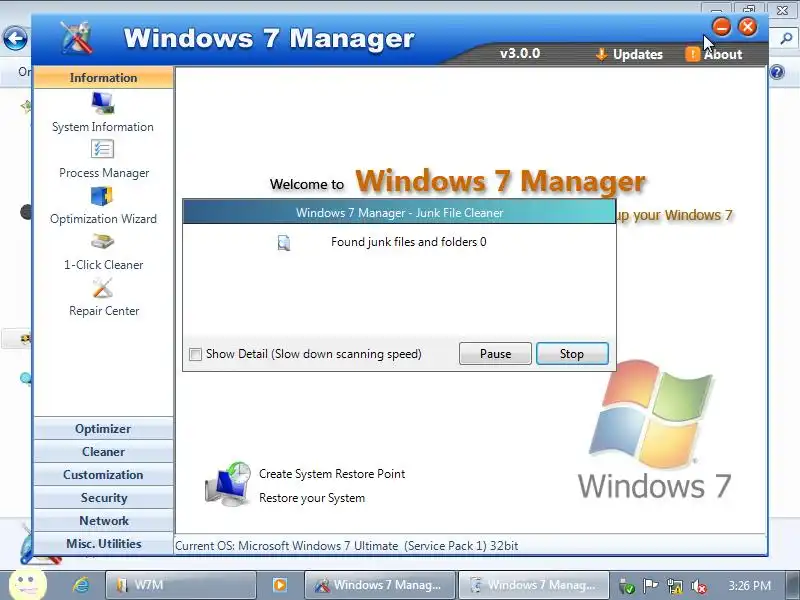Click the Optimization Wizard label

tap(103, 219)
